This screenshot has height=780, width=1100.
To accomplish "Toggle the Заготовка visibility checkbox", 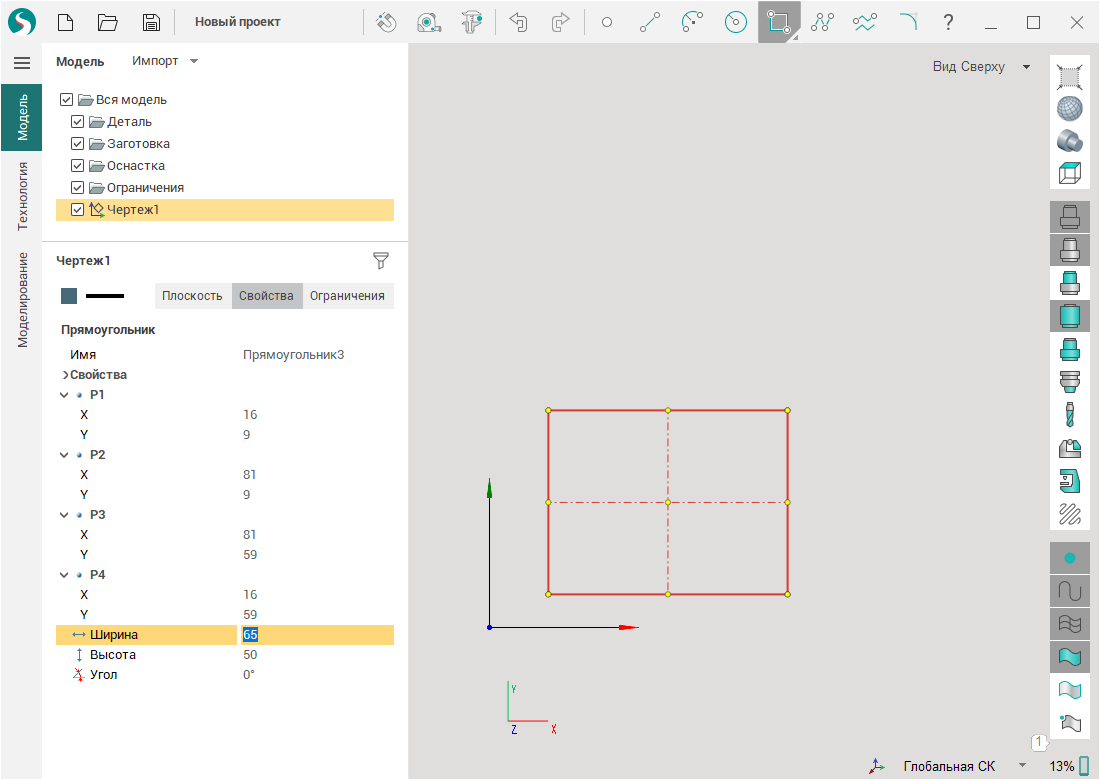I will pos(78,144).
